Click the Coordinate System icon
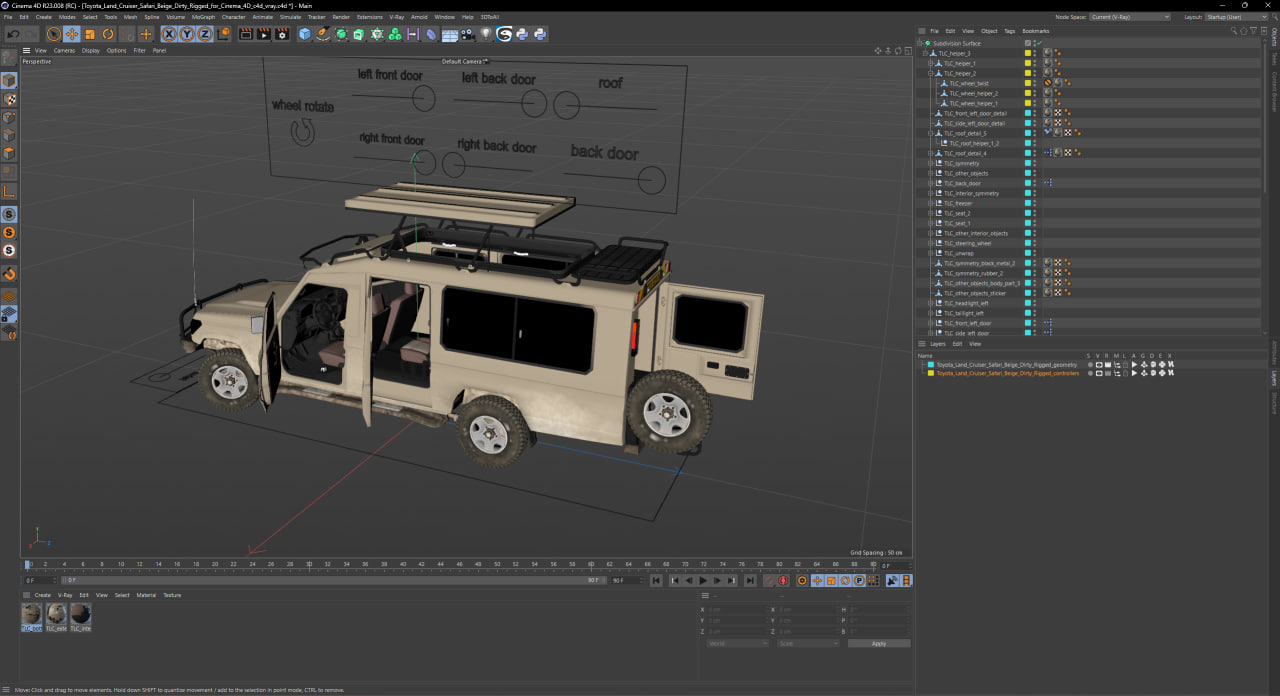 (x=223, y=34)
